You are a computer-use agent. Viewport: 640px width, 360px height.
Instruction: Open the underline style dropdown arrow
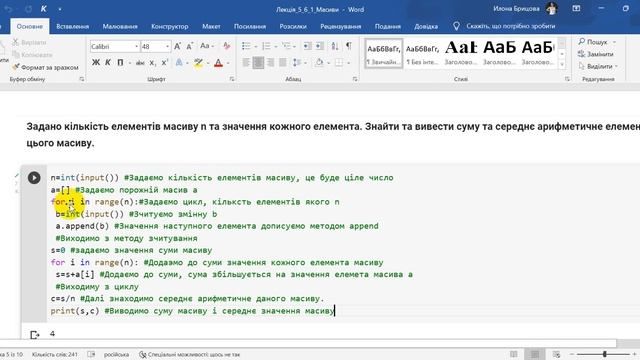(x=129, y=63)
